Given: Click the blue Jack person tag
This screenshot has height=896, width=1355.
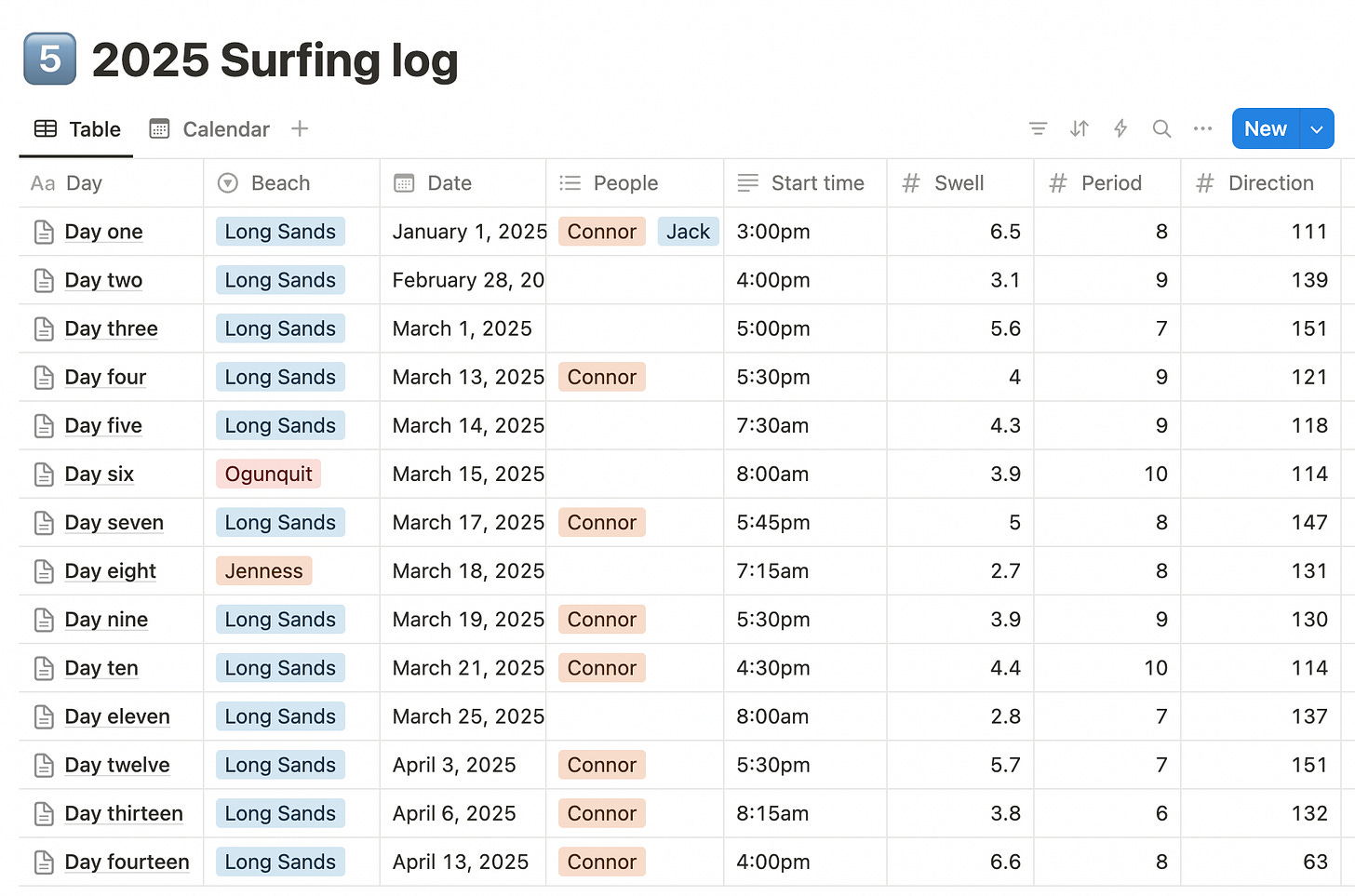Looking at the screenshot, I should (x=688, y=232).
